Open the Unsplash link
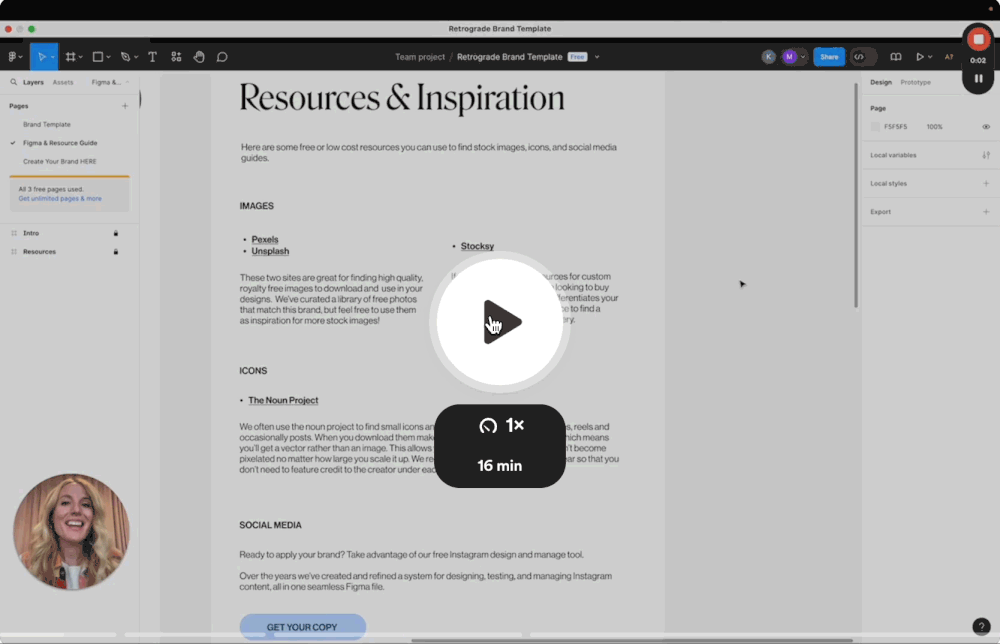 (270, 251)
